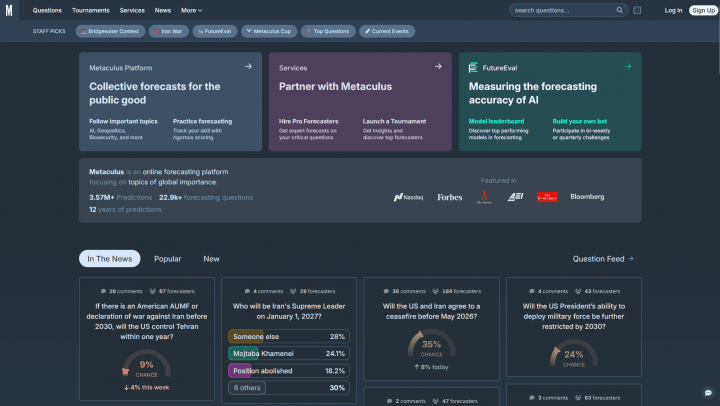
Task: Select the Bridgewater Contest staff pick
Action: (x=110, y=31)
